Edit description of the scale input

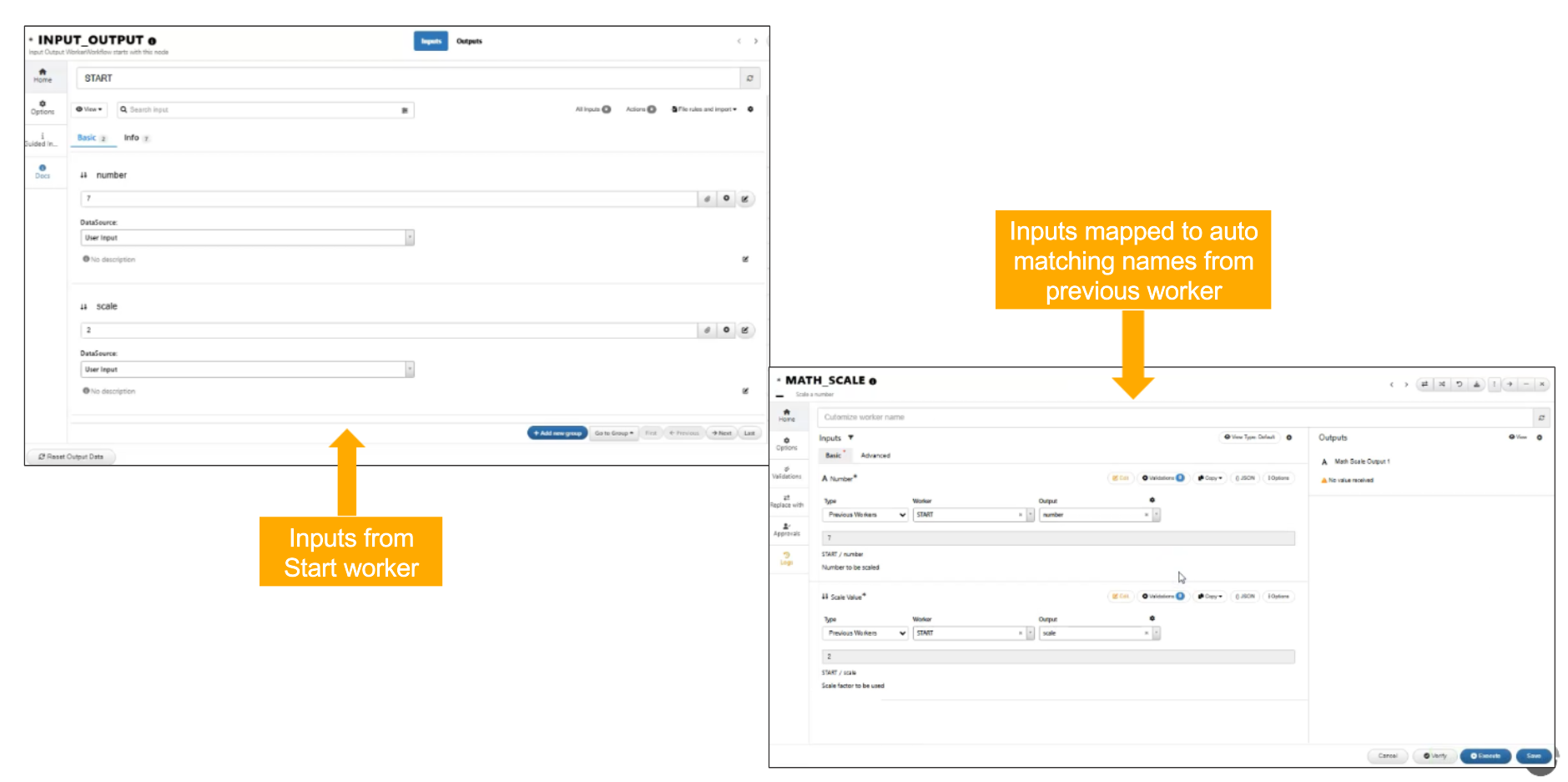click(745, 391)
